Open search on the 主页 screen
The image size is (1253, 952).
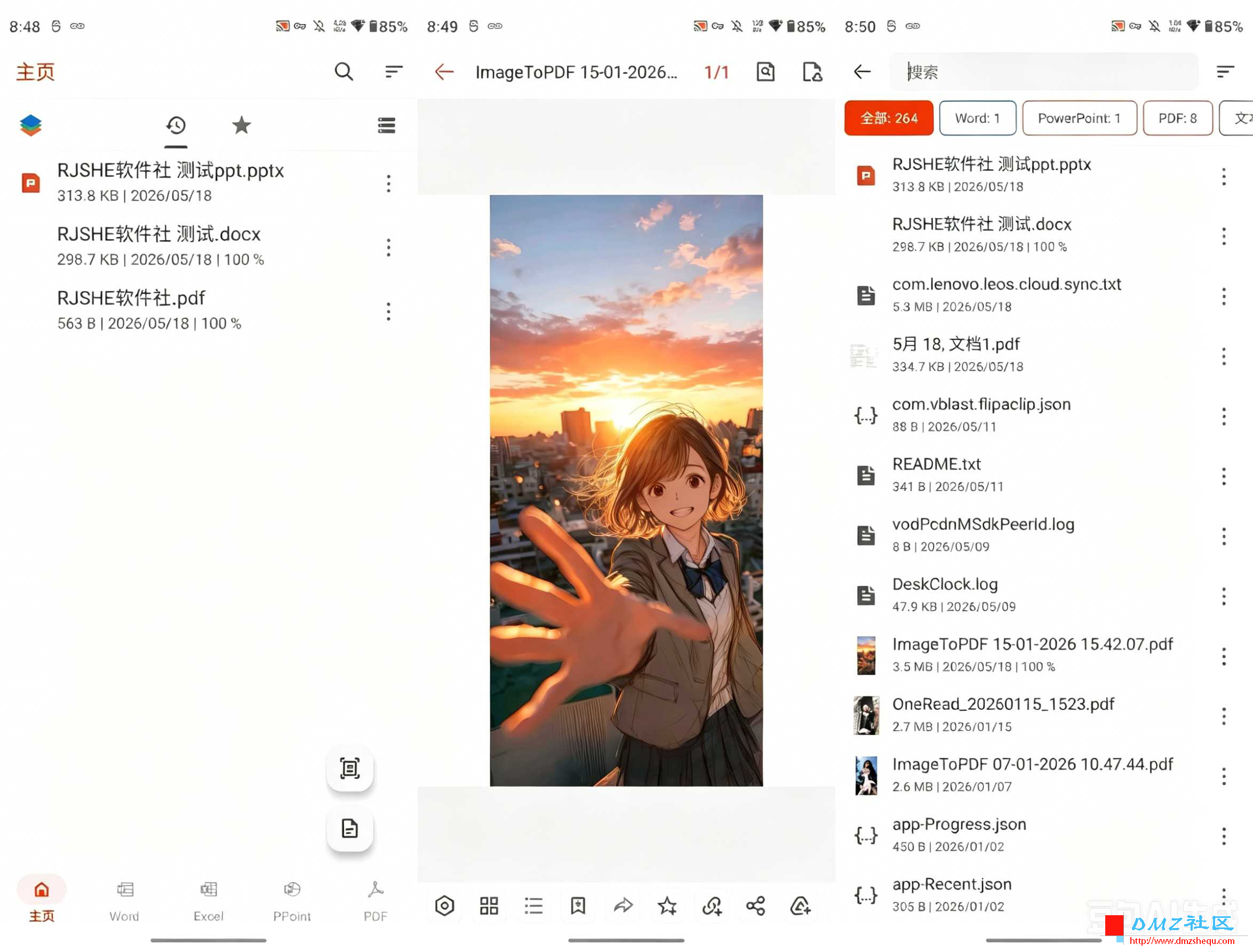(x=344, y=72)
